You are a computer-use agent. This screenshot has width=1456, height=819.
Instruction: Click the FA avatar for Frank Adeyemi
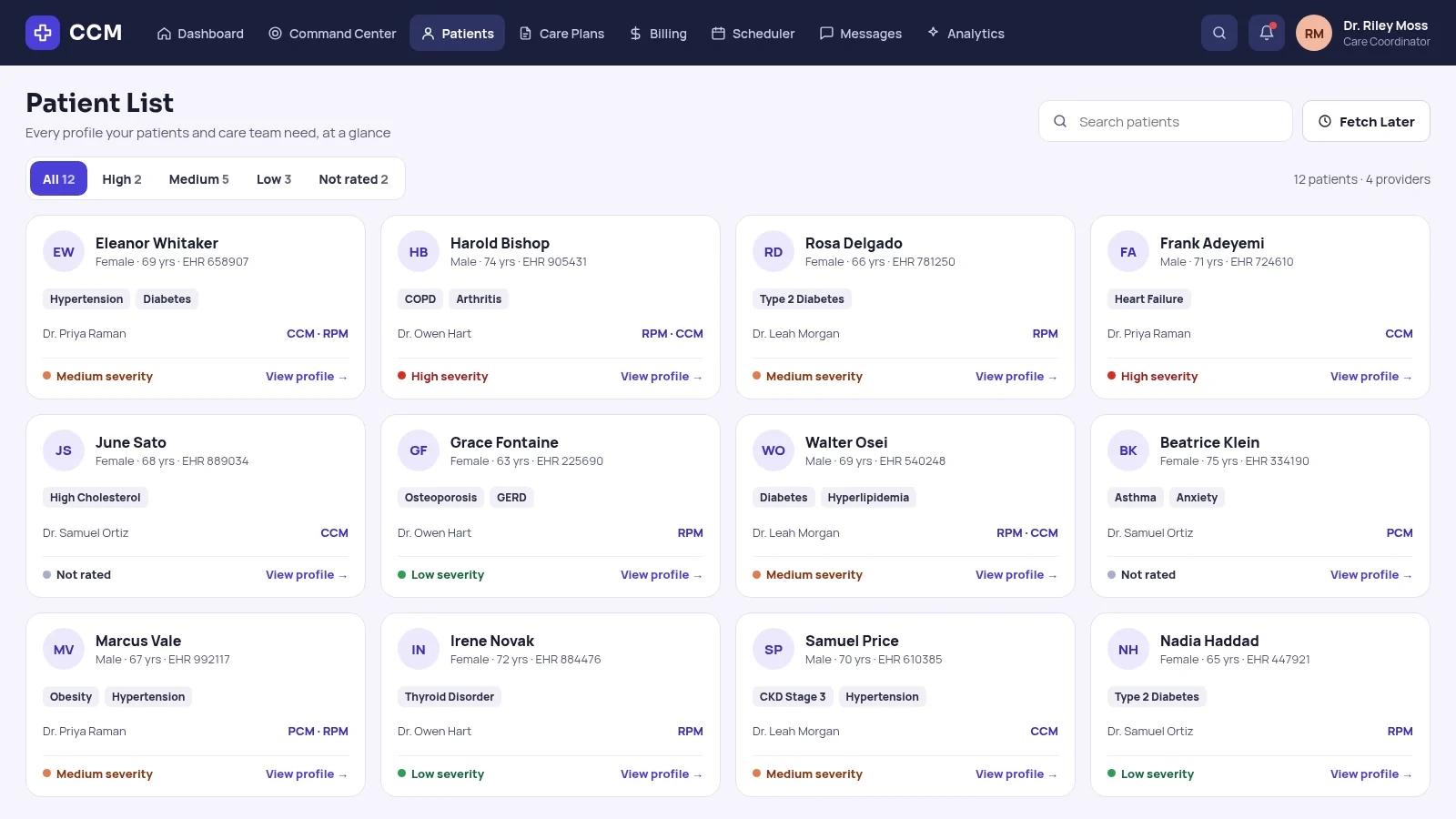1128,252
